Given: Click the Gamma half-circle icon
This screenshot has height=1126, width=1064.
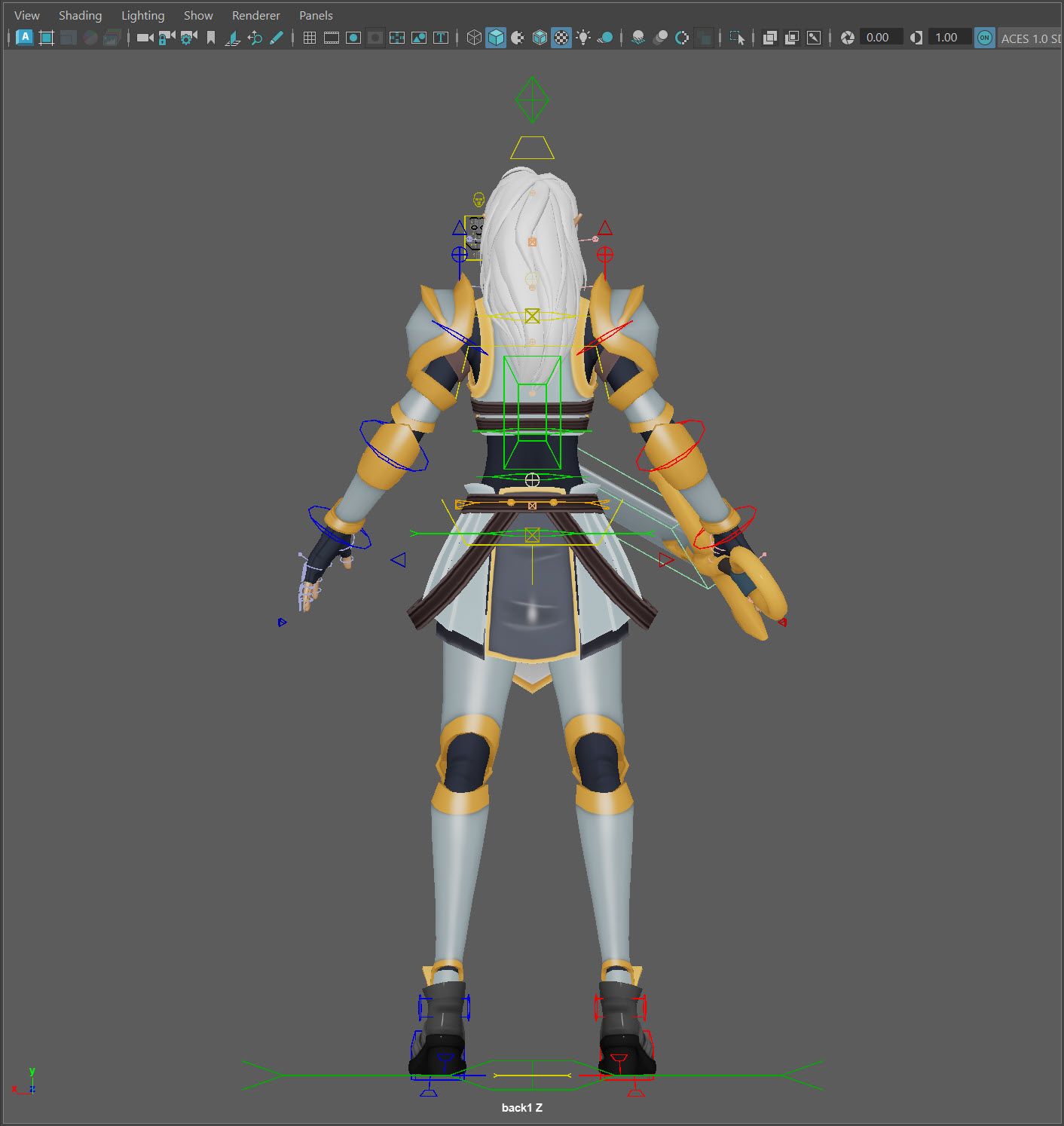Looking at the screenshot, I should click(916, 37).
